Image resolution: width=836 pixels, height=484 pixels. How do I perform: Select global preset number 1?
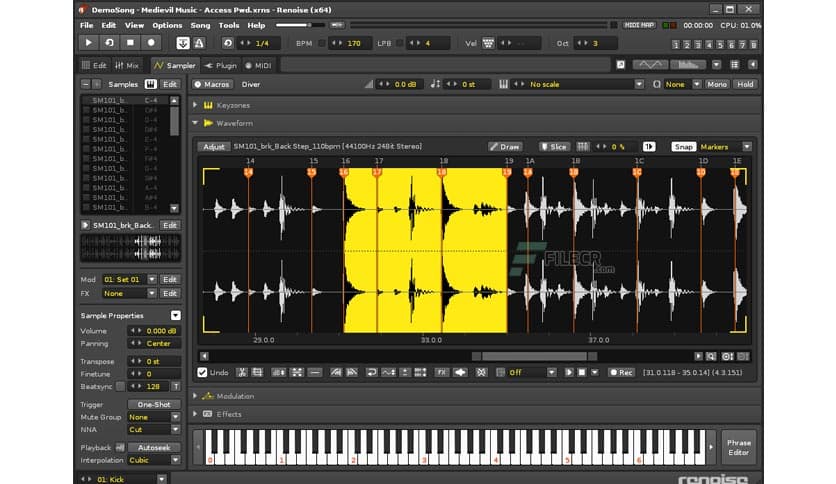(676, 45)
